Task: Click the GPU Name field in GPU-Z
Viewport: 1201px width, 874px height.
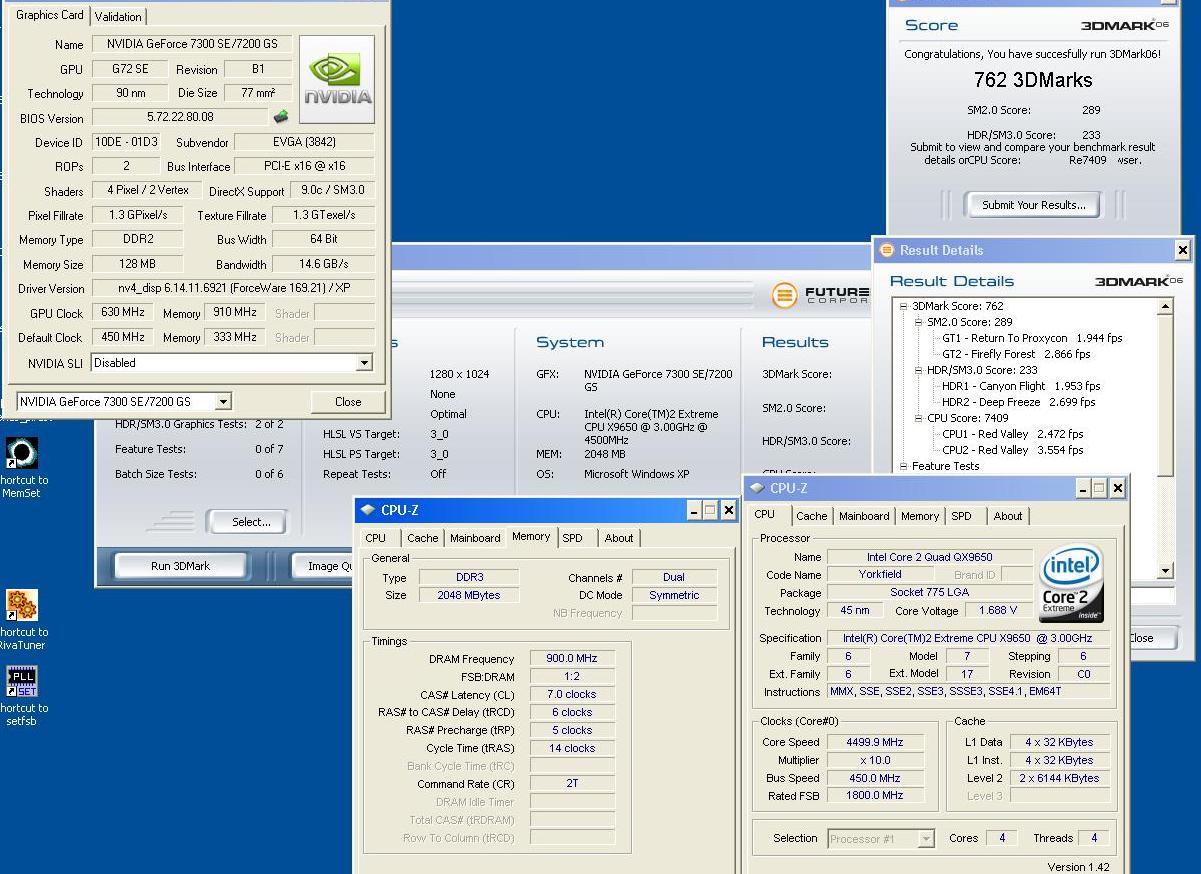Action: (192, 44)
